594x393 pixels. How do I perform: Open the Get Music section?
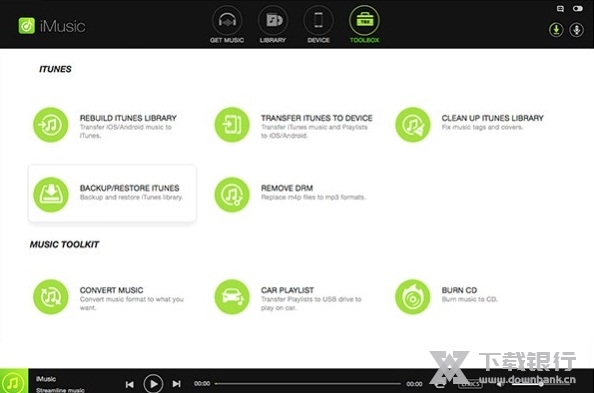(227, 25)
